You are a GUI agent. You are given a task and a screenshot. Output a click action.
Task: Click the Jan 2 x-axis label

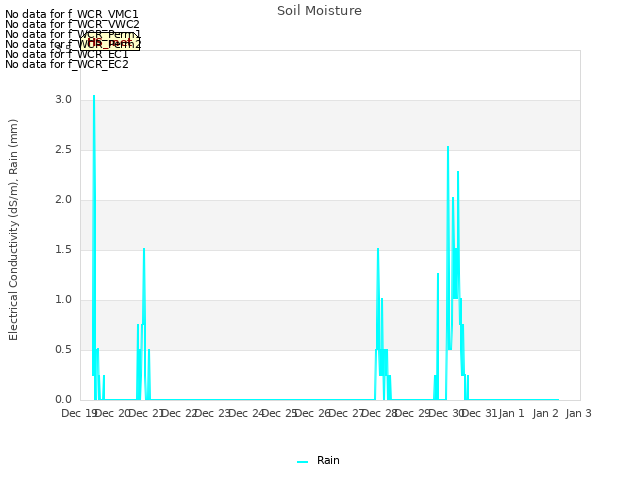click(x=545, y=413)
